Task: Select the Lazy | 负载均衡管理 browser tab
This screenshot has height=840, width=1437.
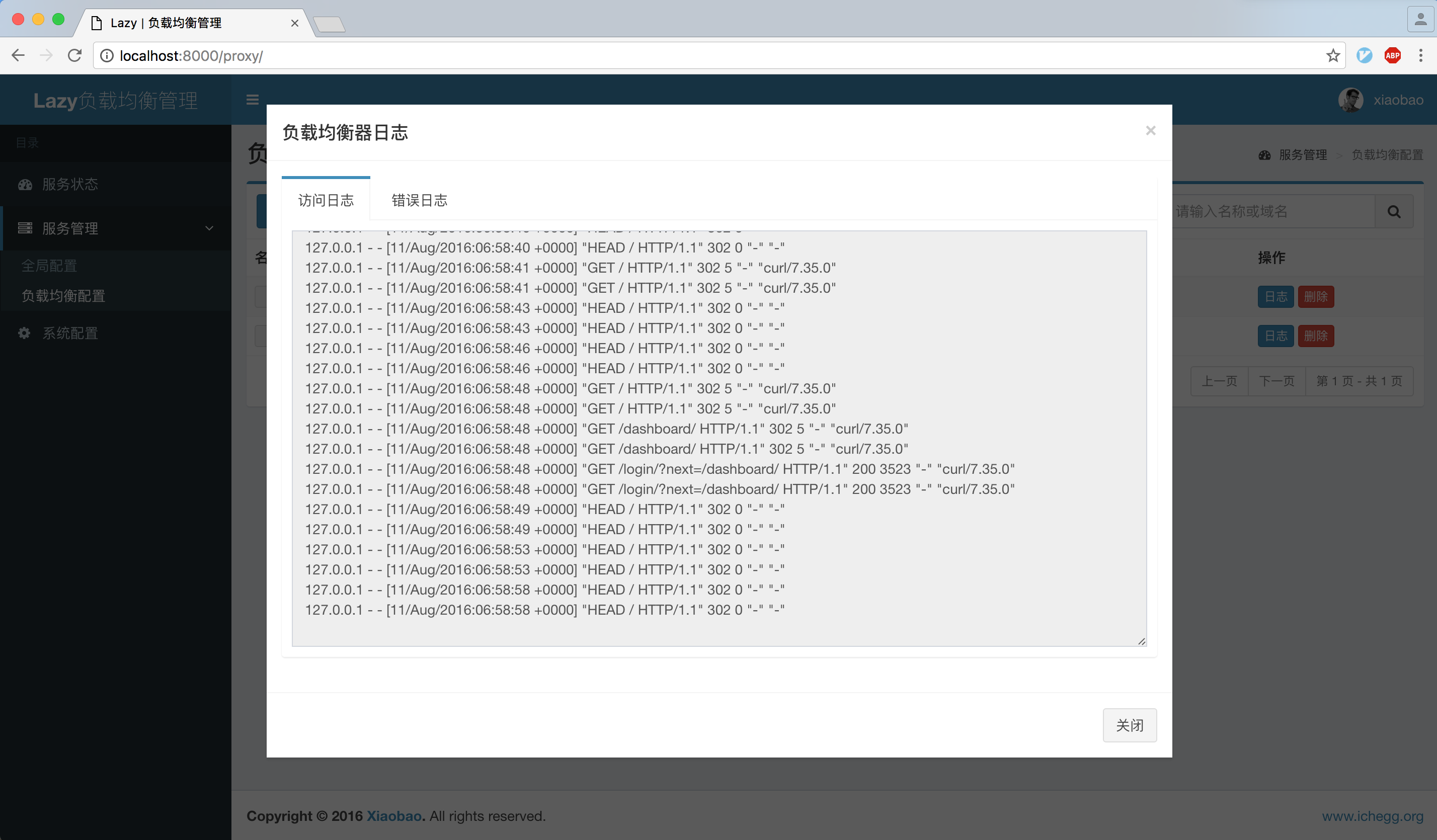Action: (x=194, y=23)
